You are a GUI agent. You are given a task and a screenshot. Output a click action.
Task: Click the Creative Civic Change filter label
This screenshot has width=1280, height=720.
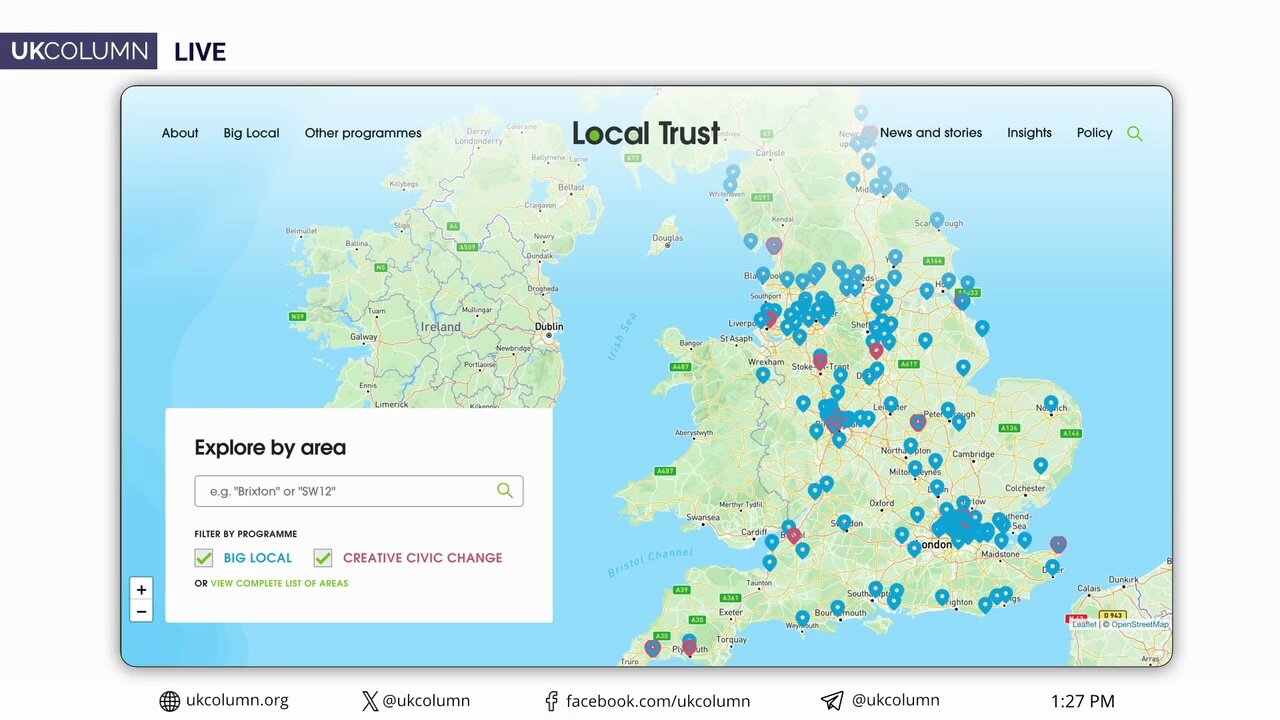click(422, 558)
